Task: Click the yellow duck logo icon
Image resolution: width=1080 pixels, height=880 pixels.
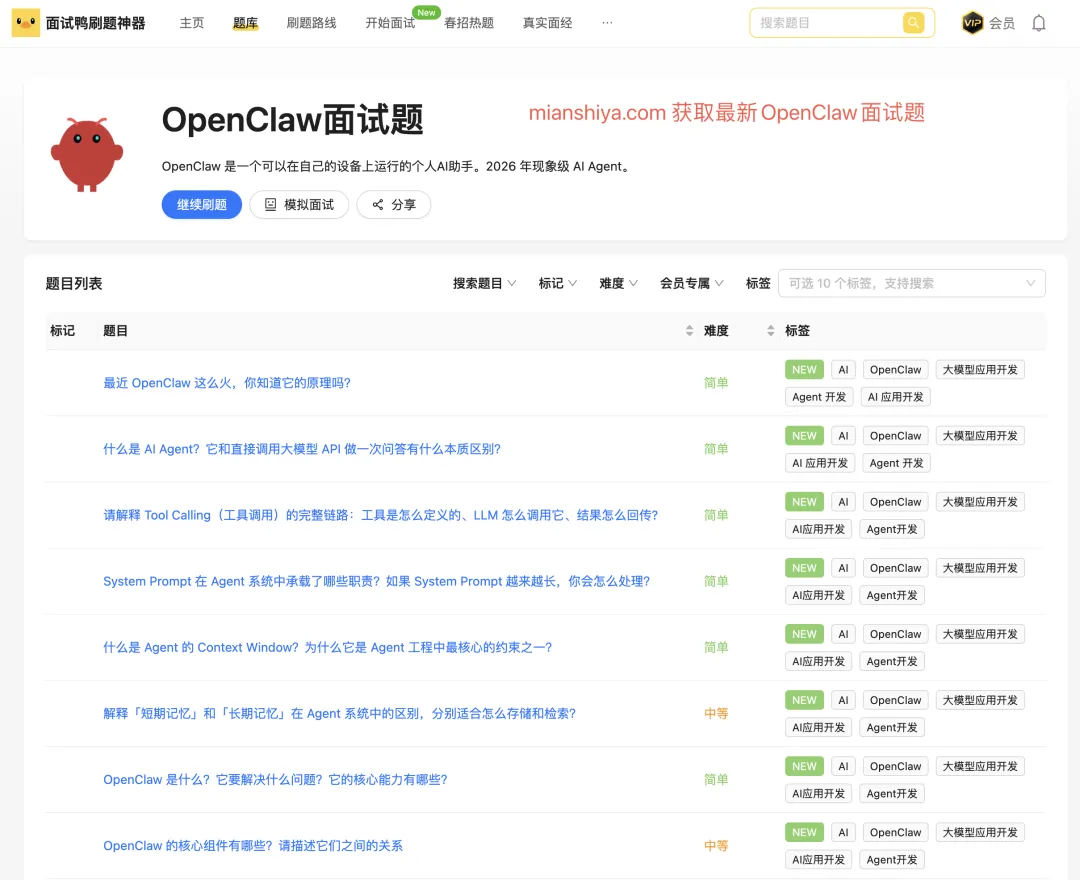Action: (x=25, y=23)
